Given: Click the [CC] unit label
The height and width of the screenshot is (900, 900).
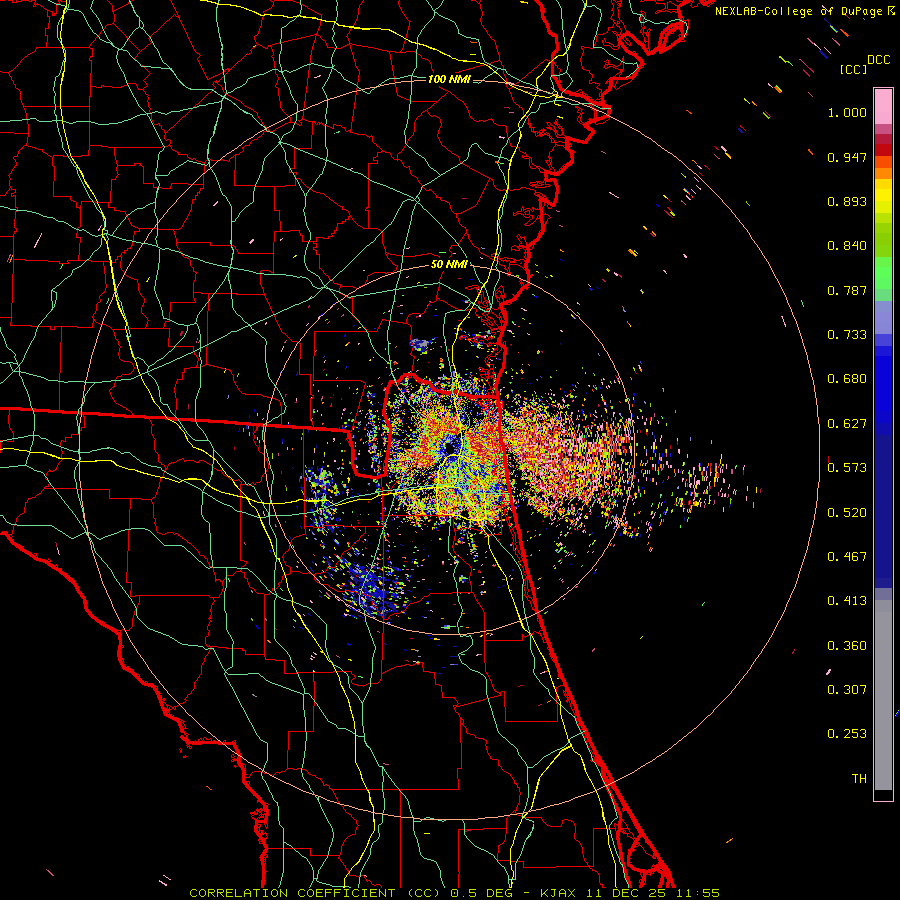Looking at the screenshot, I should click(x=854, y=69).
